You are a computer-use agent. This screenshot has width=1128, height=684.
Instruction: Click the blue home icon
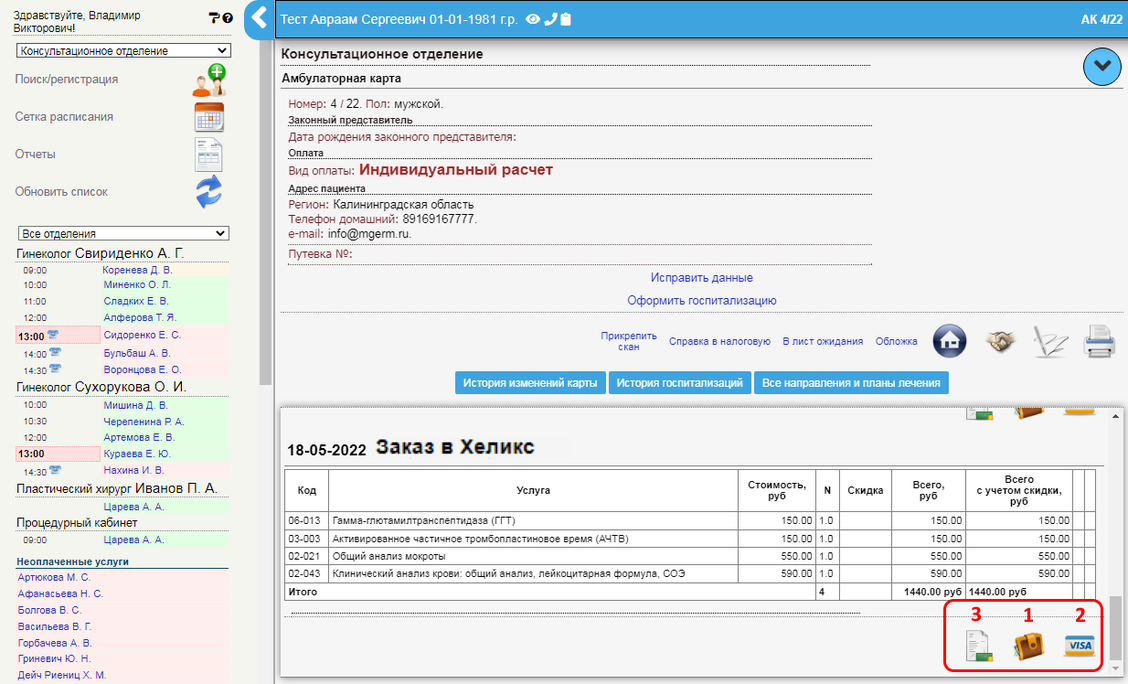pyautogui.click(x=949, y=341)
